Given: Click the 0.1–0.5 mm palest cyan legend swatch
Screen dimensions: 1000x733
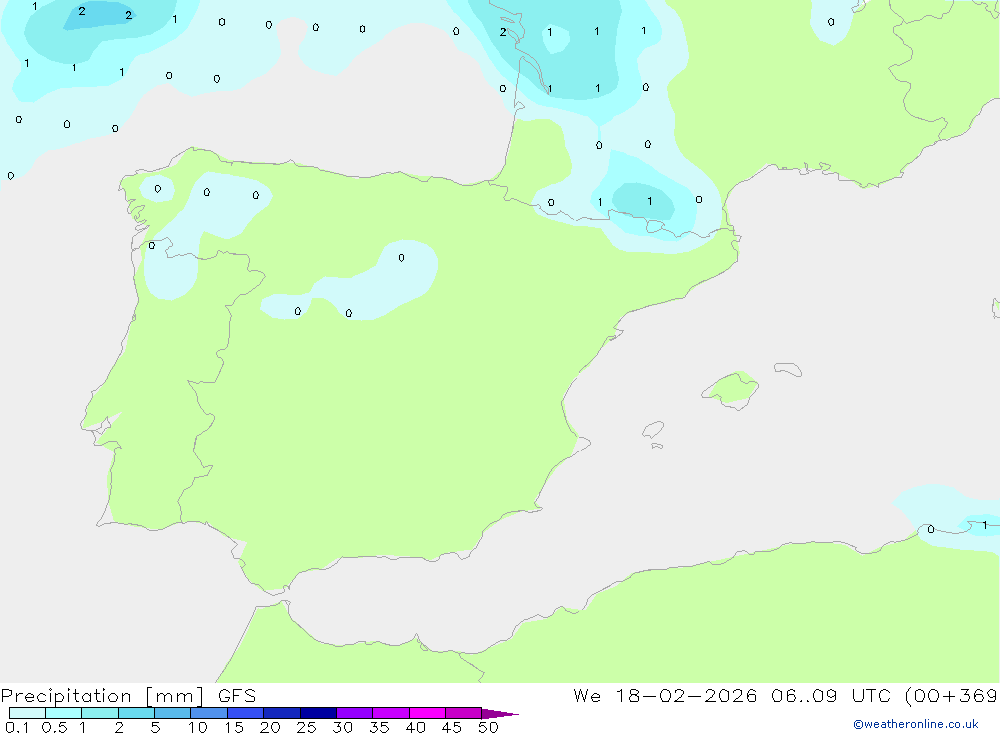Looking at the screenshot, I should tap(27, 713).
